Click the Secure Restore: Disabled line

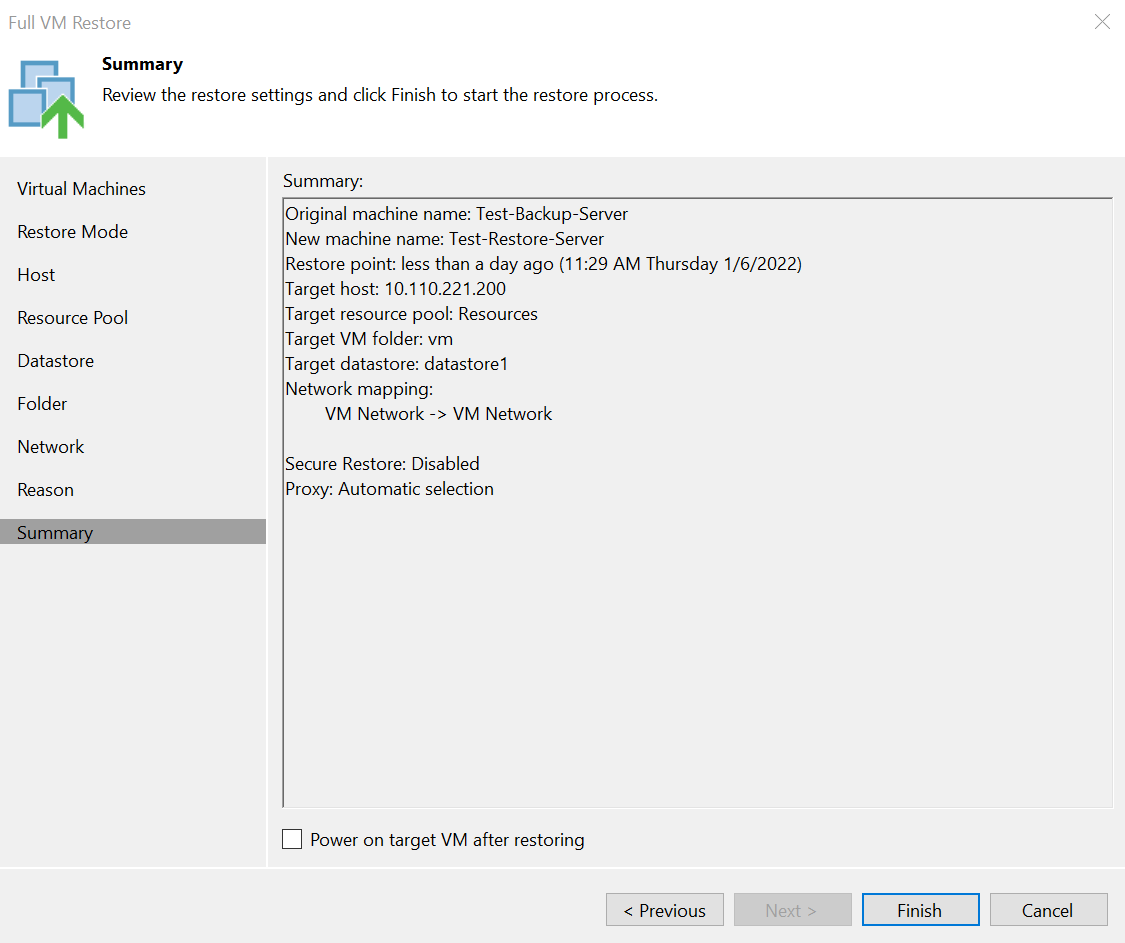[x=382, y=464]
